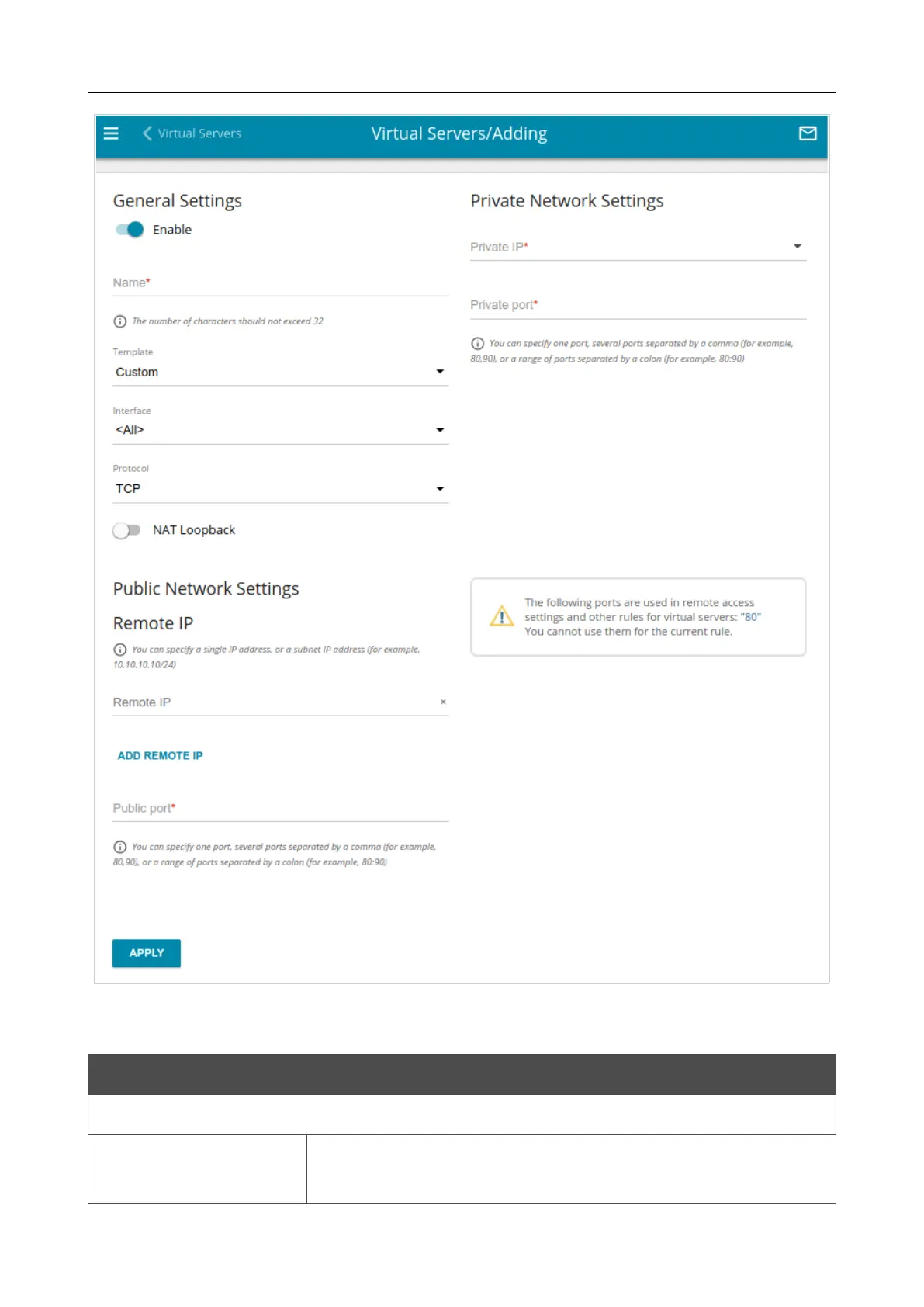Click ADD REMOTE IP link
924x1307 pixels.
tap(160, 755)
